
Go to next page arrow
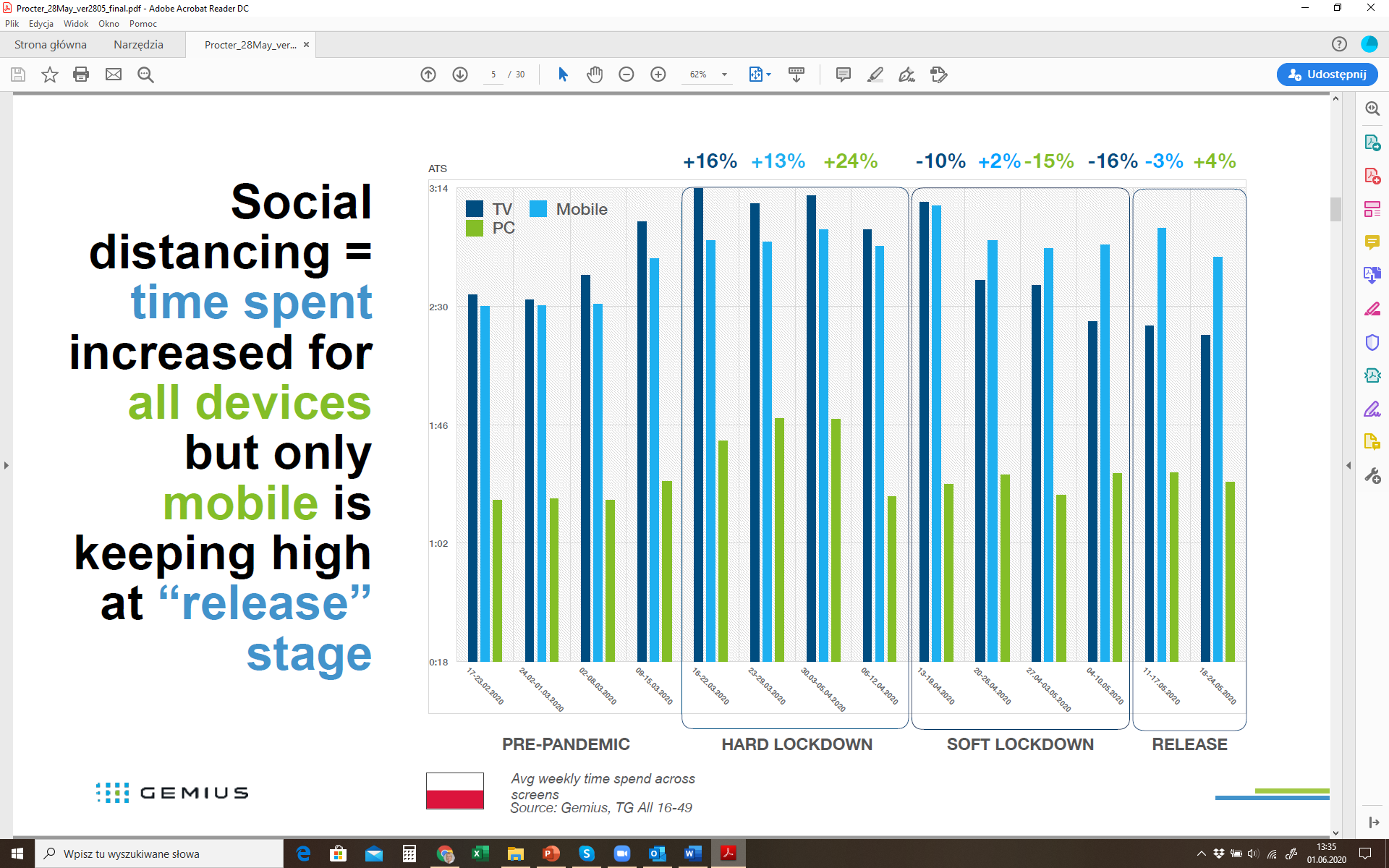460,75
